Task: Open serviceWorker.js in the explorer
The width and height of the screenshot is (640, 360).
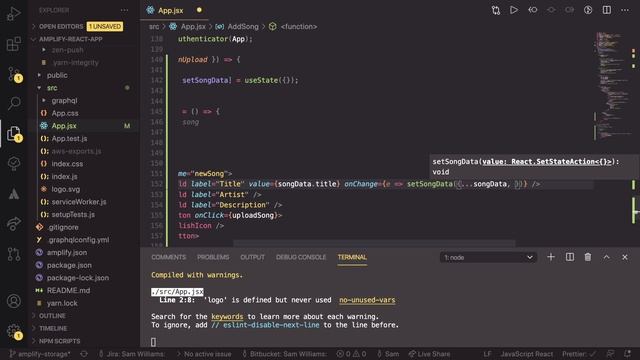Action: 79,202
